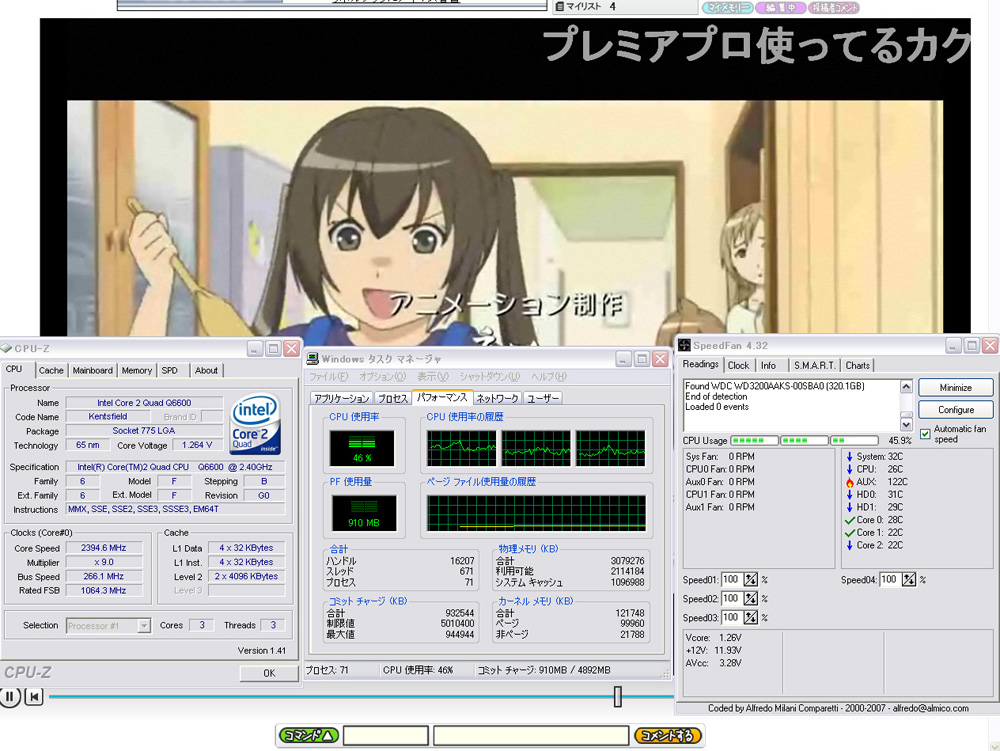The width and height of the screenshot is (1000, 751).
Task: Switch to プロセス tab in Task Manager
Action: pyautogui.click(x=393, y=398)
